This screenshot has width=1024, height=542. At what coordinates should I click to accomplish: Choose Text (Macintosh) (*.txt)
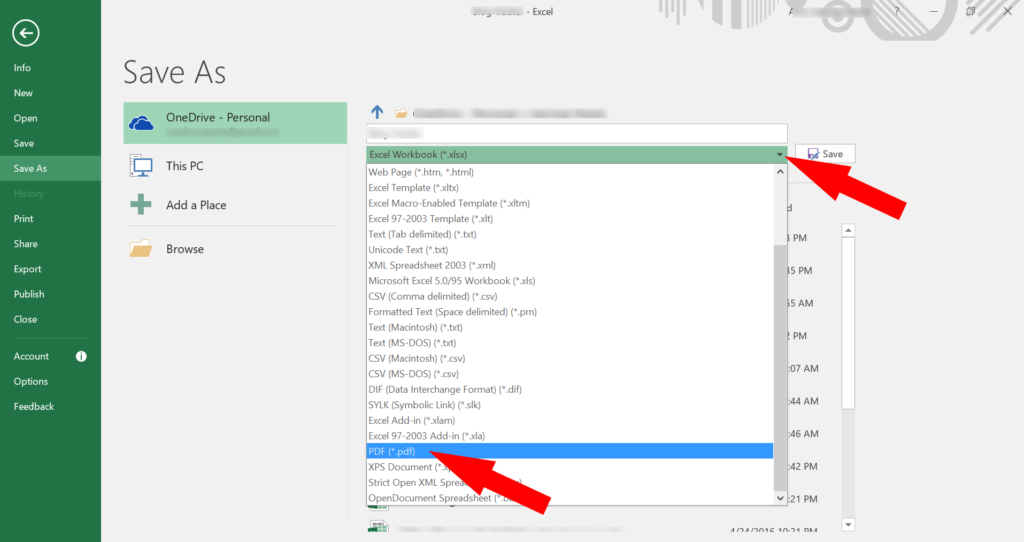[x=570, y=327]
